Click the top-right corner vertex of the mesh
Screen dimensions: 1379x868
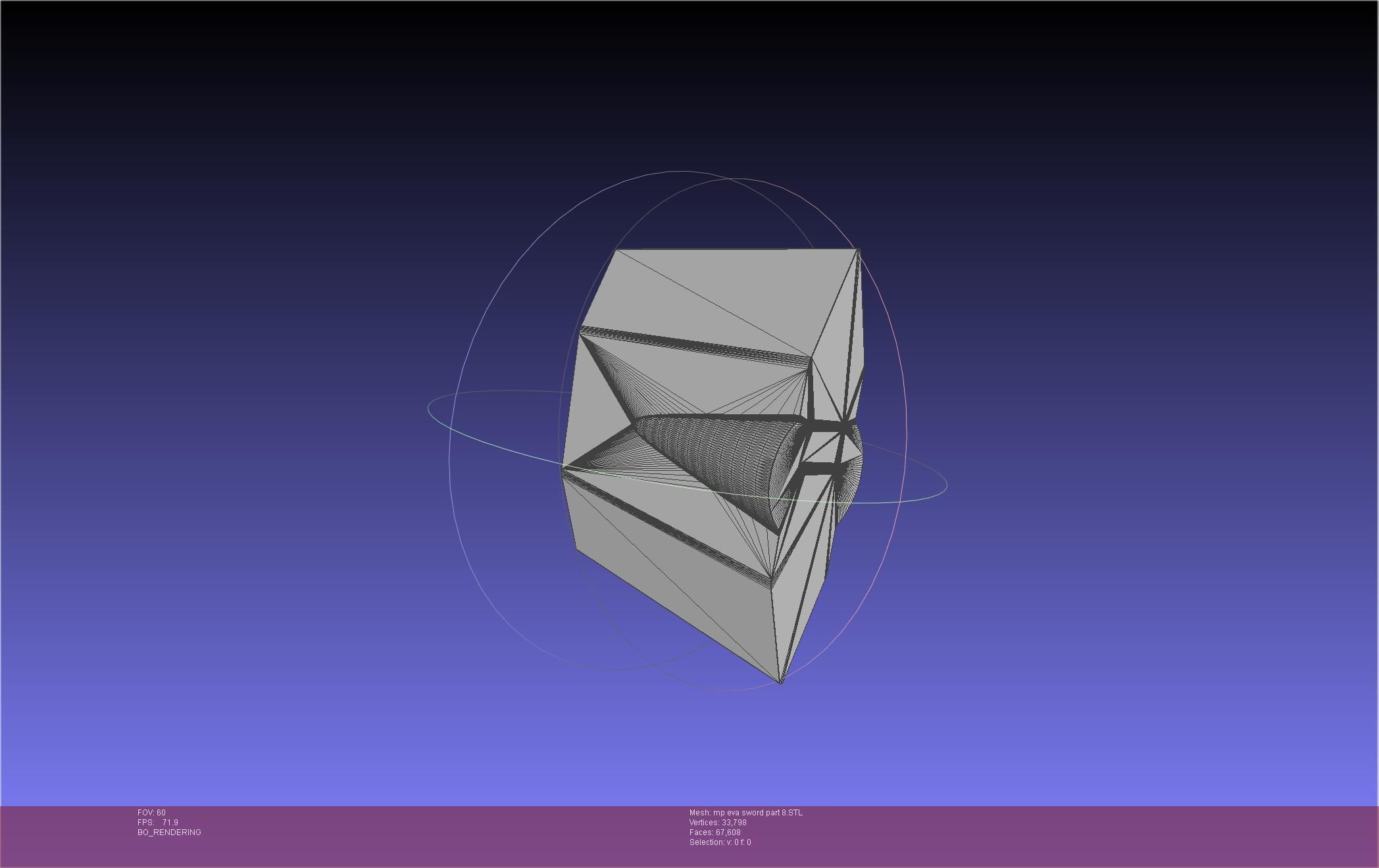[859, 249]
